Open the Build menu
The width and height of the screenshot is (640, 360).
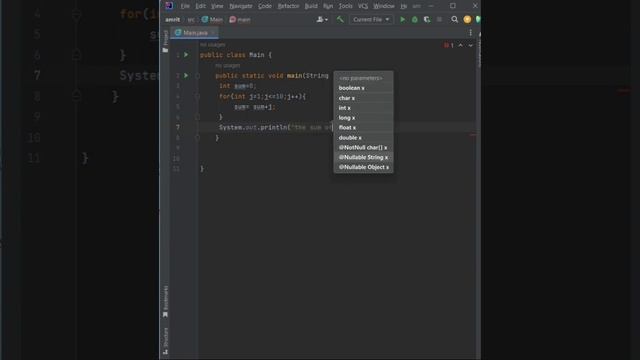click(x=311, y=6)
